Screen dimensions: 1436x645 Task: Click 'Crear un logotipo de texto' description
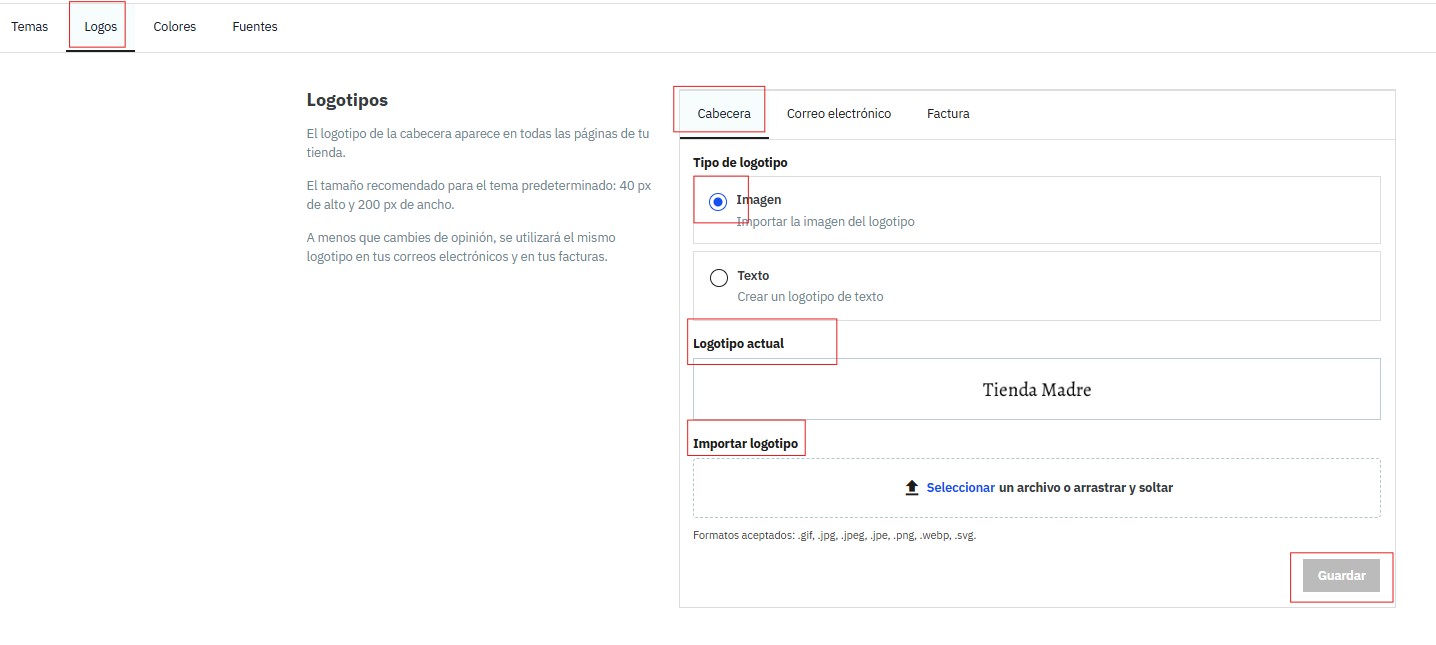(x=810, y=297)
